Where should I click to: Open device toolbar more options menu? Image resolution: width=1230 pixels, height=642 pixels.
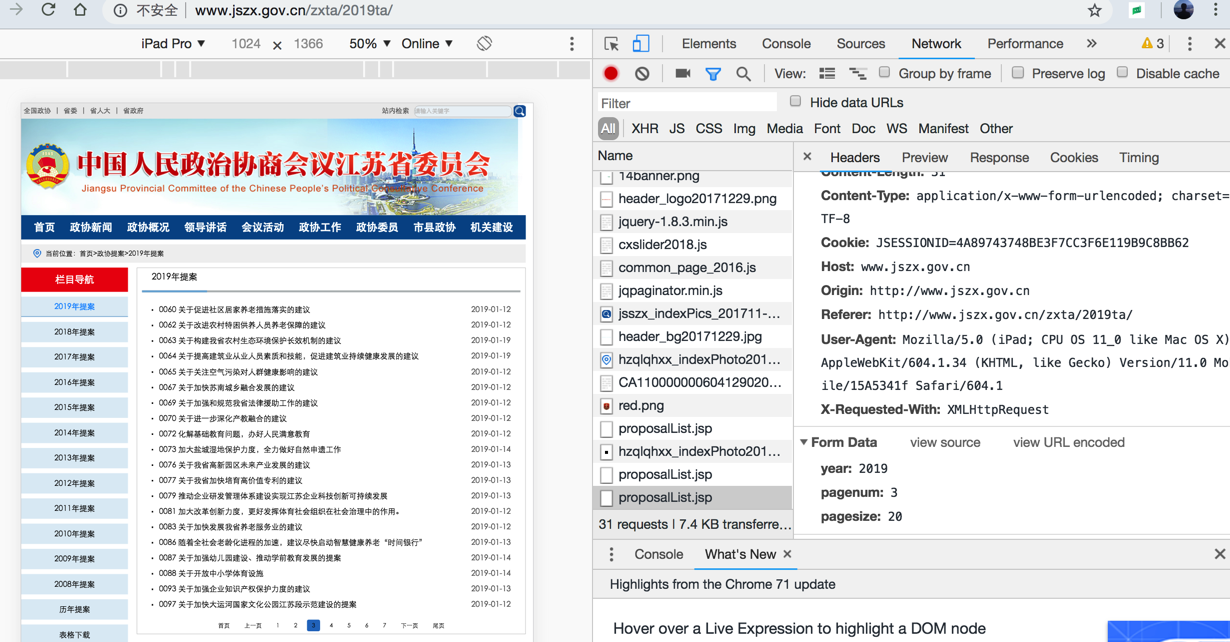point(572,44)
